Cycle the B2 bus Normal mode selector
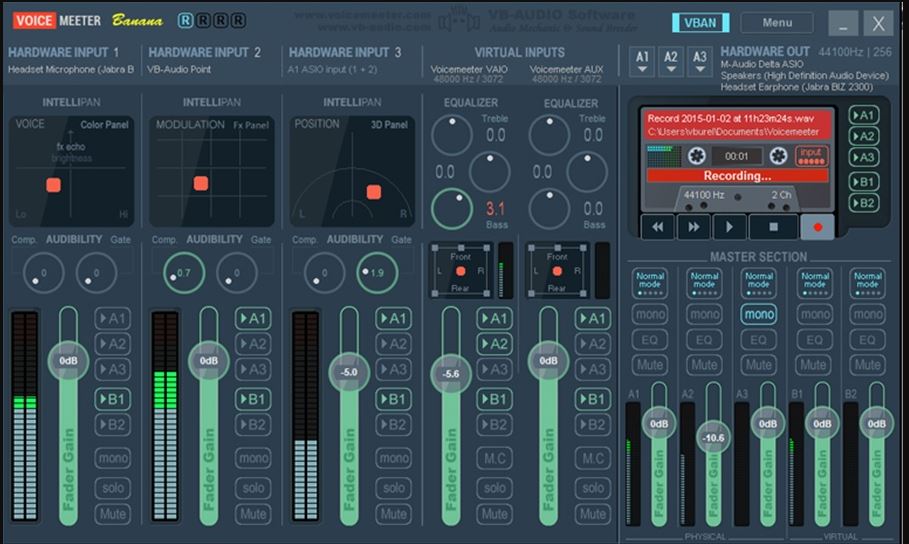 click(868, 283)
